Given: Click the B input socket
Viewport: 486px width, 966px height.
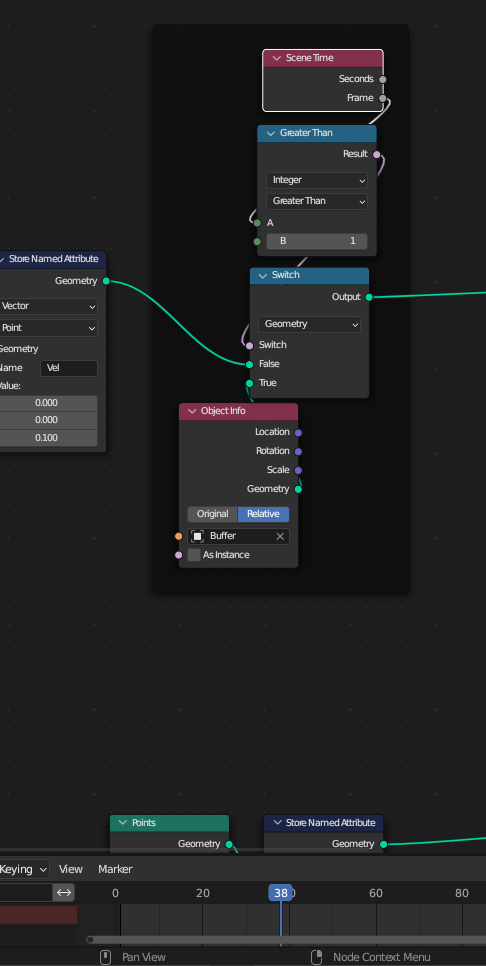Looking at the screenshot, I should pyautogui.click(x=257, y=242).
